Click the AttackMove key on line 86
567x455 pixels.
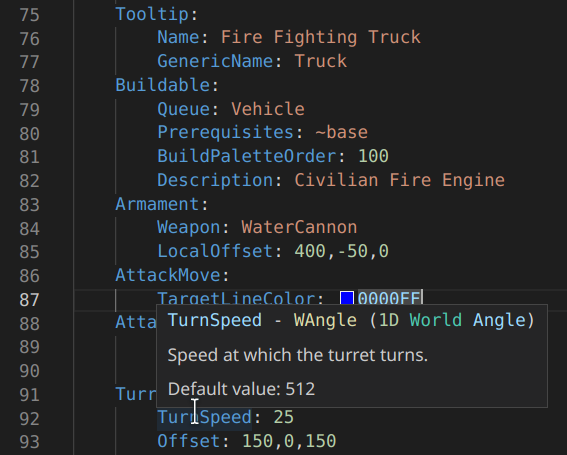(x=168, y=275)
